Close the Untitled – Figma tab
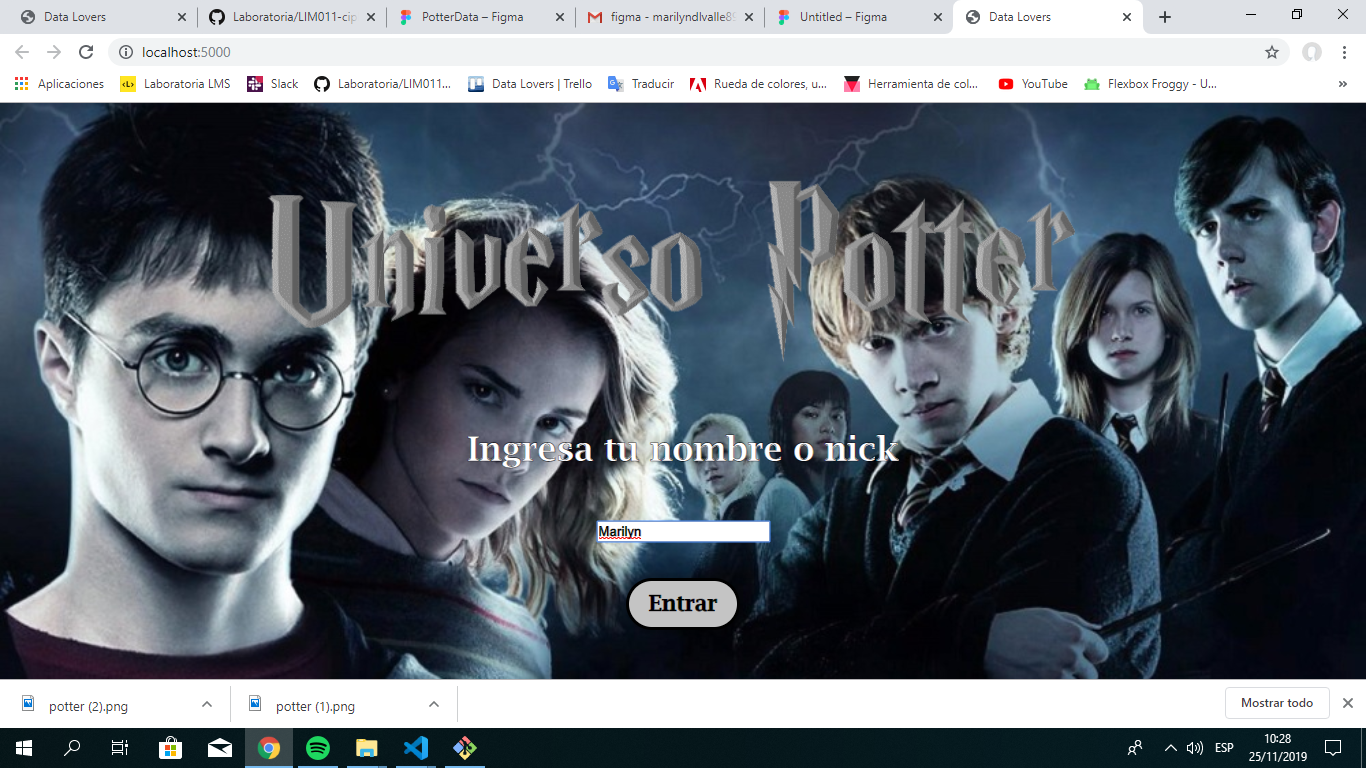This screenshot has height=768, width=1366. (x=937, y=17)
